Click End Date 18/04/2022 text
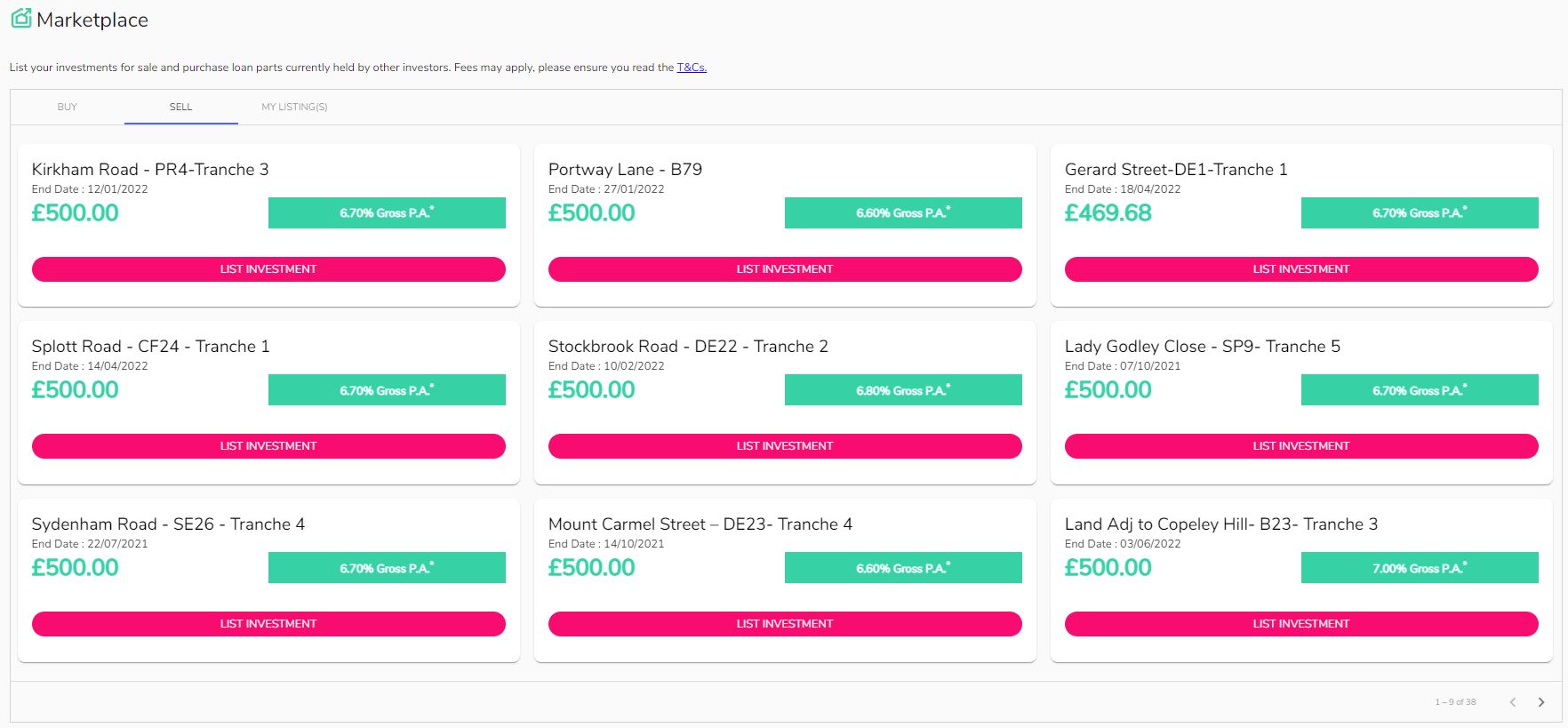The width and height of the screenshot is (1568, 728). coord(1123,189)
